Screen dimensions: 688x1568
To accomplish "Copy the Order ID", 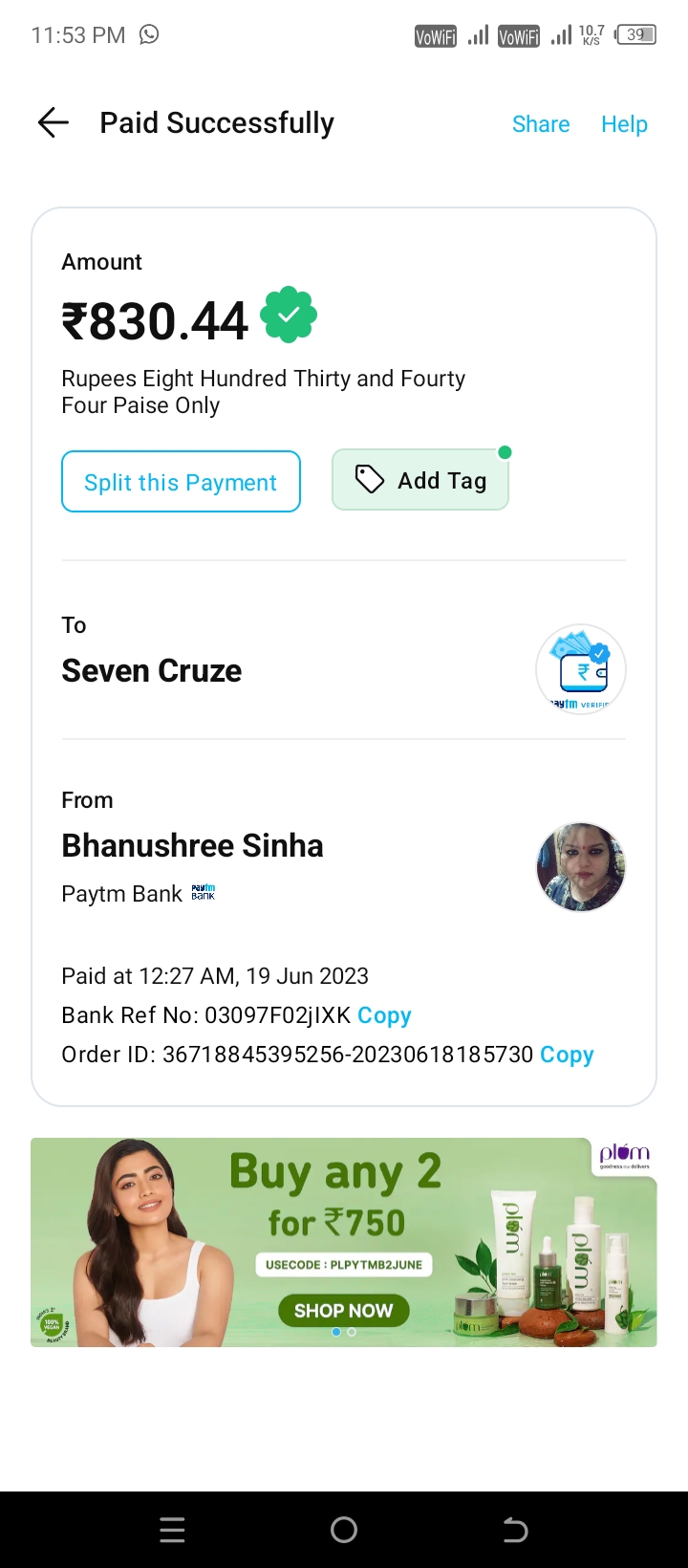I will coord(567,1055).
